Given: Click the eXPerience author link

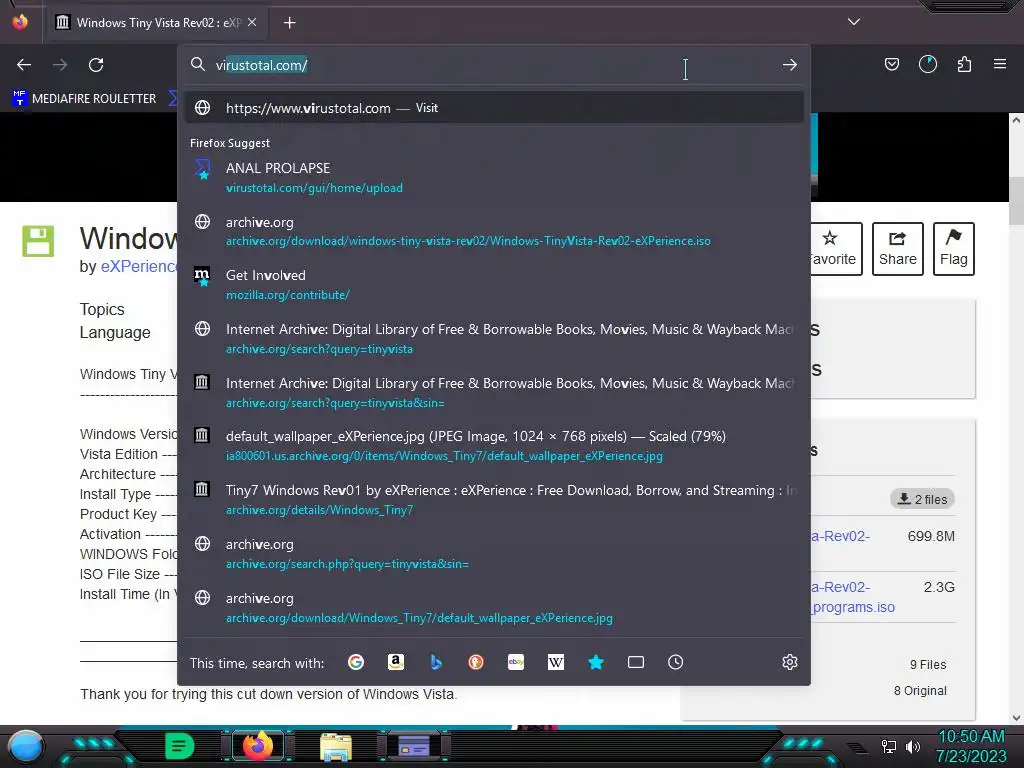Looking at the screenshot, I should click(138, 266).
